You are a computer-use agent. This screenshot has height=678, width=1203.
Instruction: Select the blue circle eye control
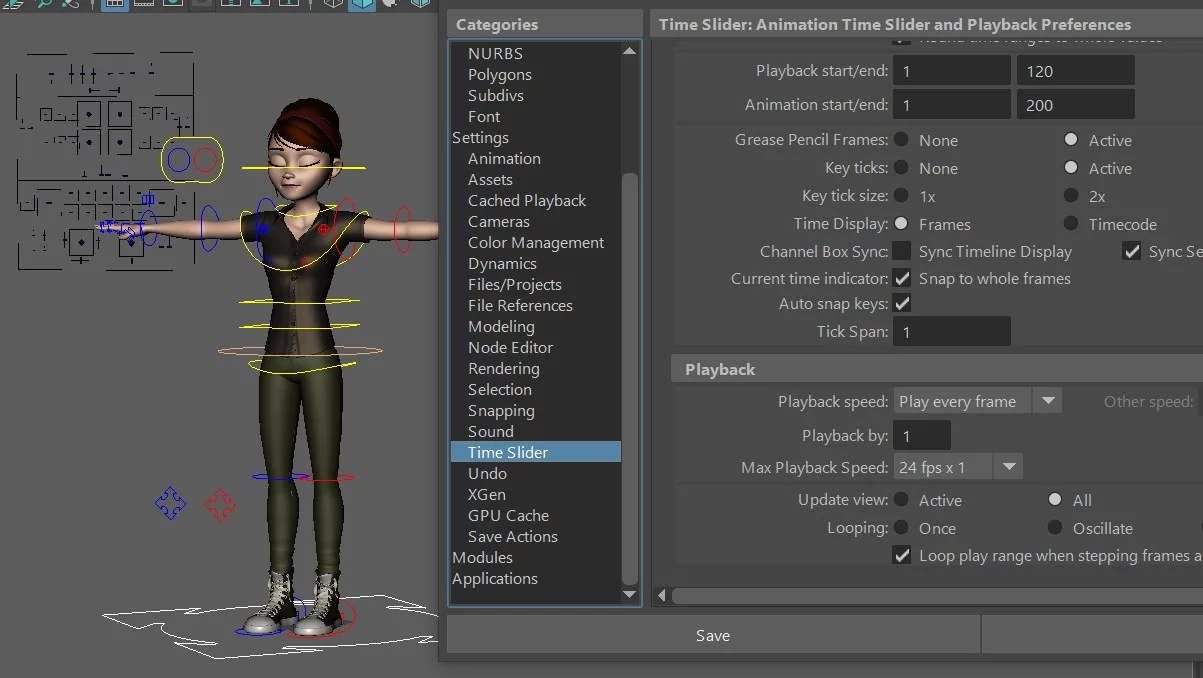point(179,160)
